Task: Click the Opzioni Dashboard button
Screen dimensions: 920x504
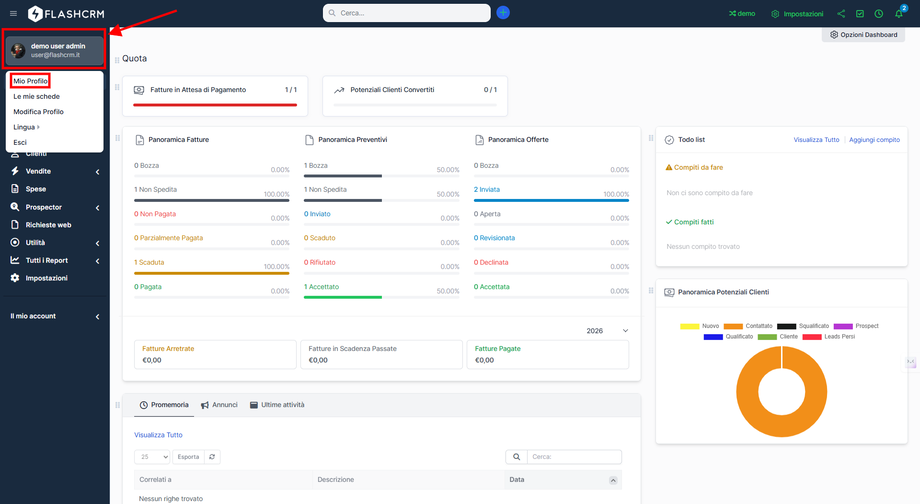Action: 863,35
